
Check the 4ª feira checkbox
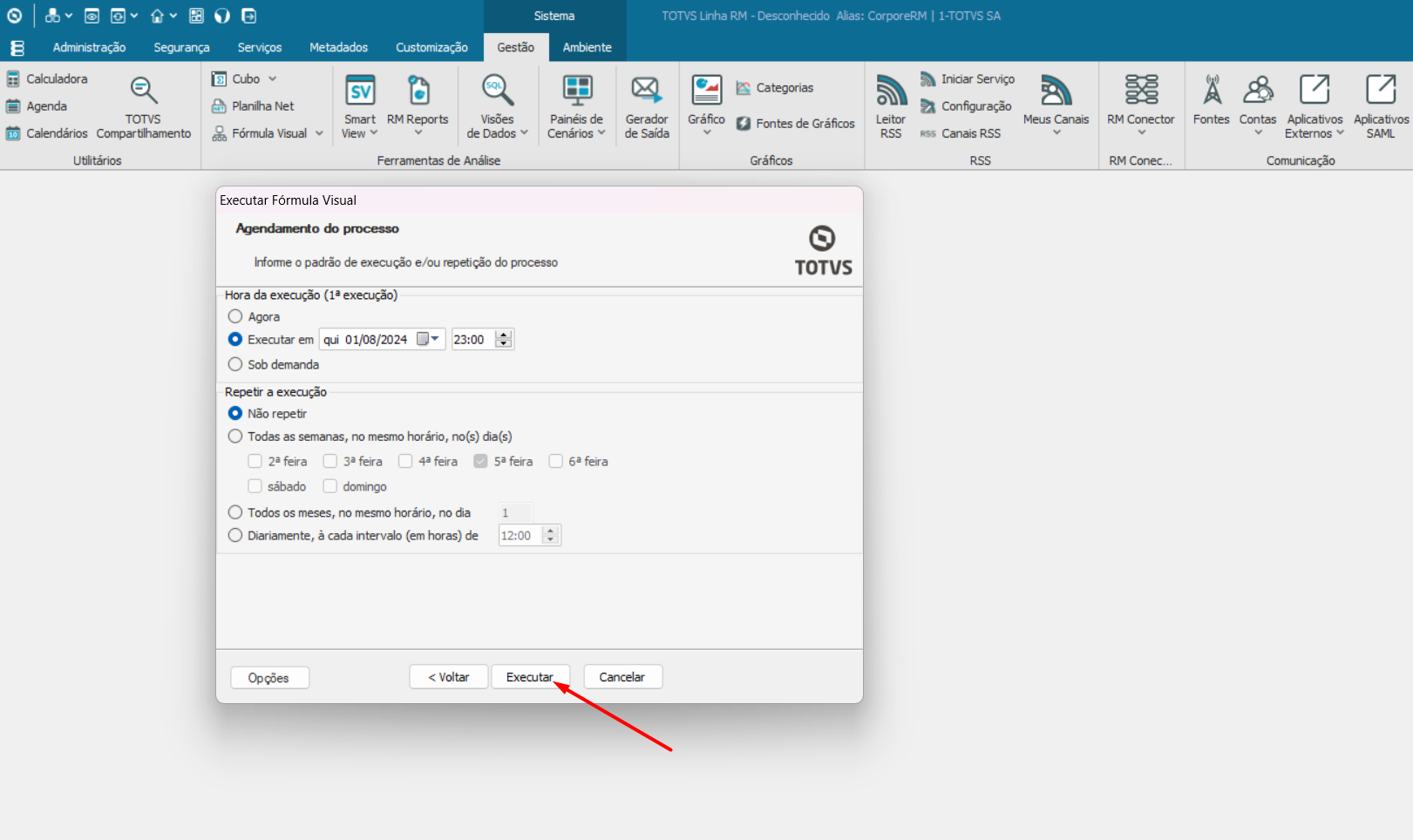pyautogui.click(x=405, y=461)
